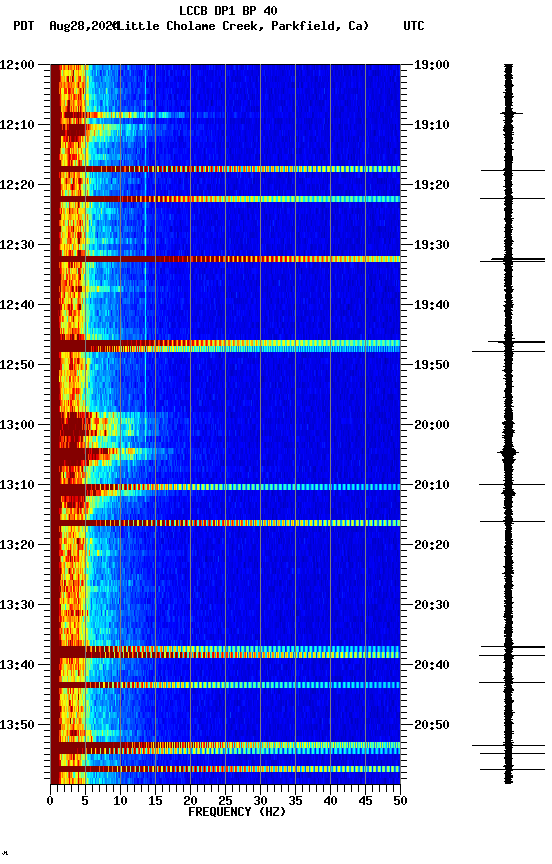This screenshot has width=552, height=864.
Task: Click the '15' frequency axis label
Action: (155, 802)
